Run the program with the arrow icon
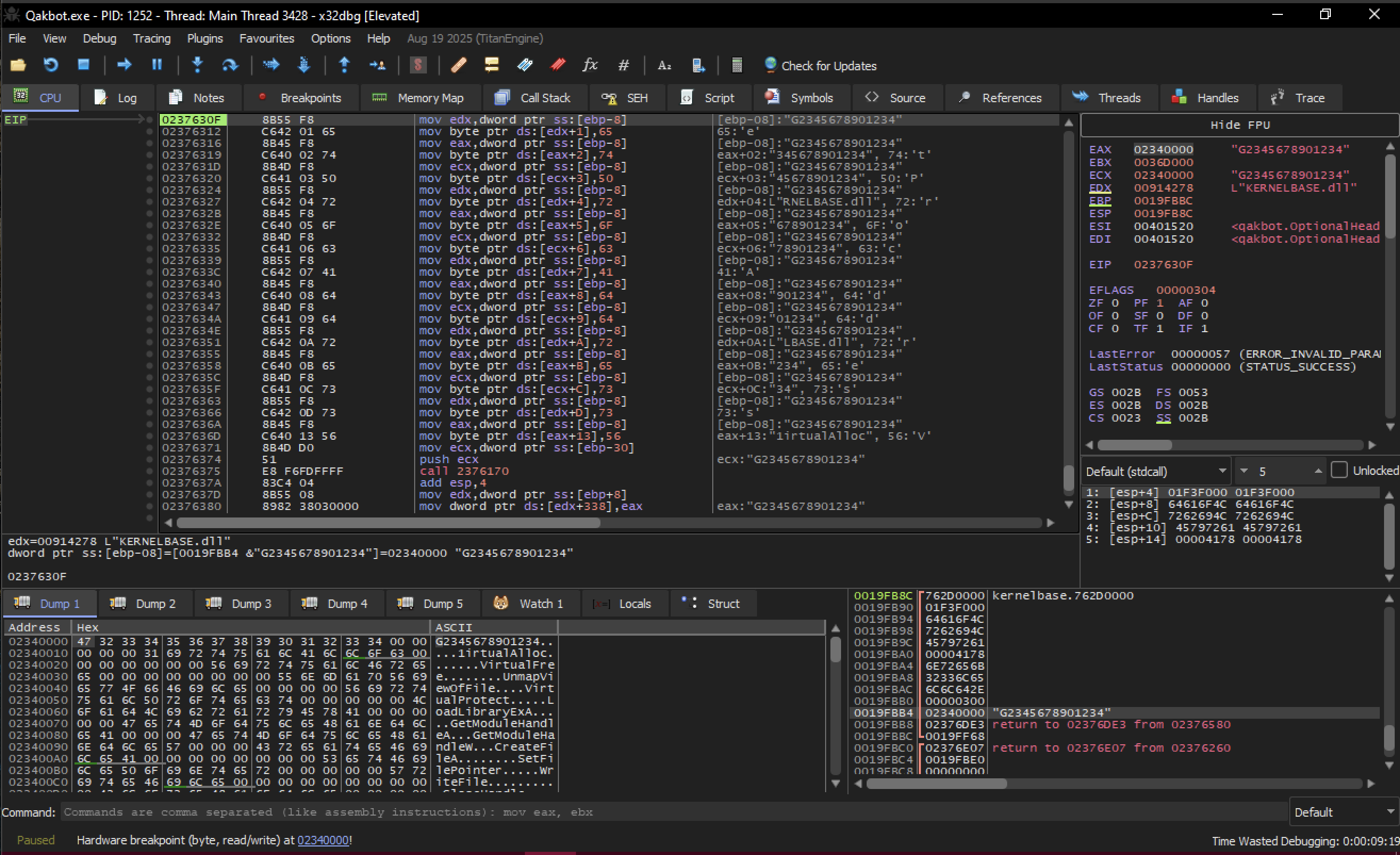 coord(124,65)
